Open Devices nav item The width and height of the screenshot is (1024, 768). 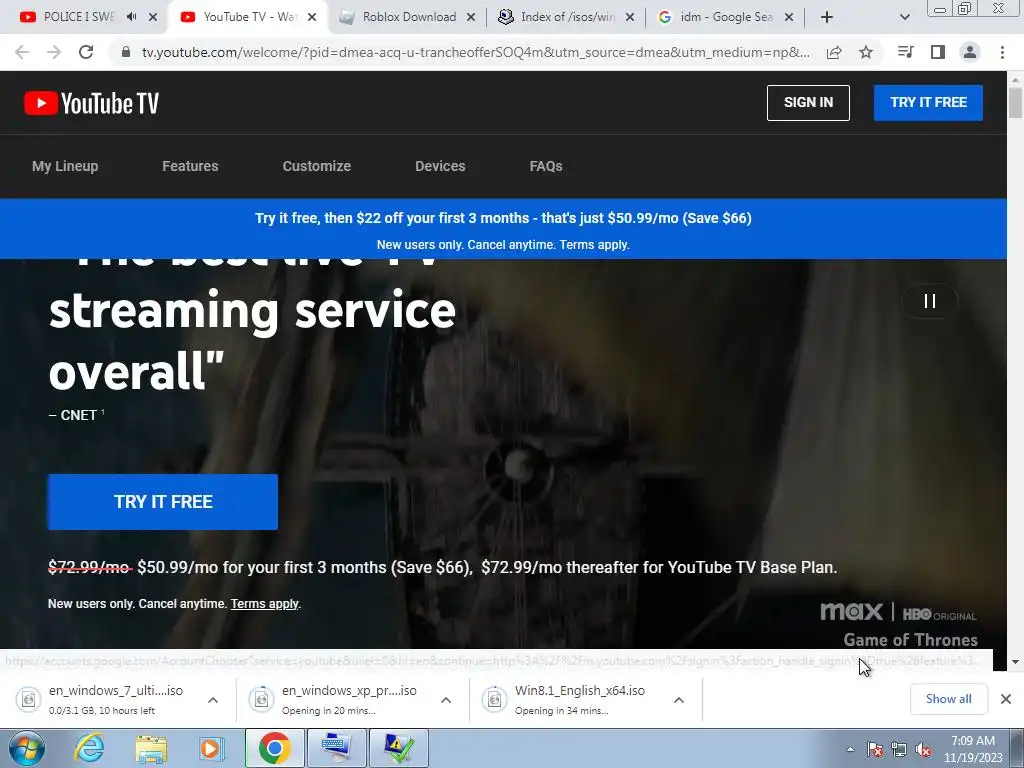(440, 166)
